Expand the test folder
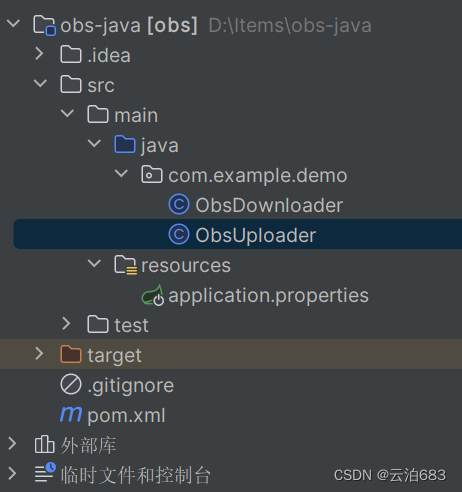Image resolution: width=462 pixels, height=492 pixels. point(66,324)
